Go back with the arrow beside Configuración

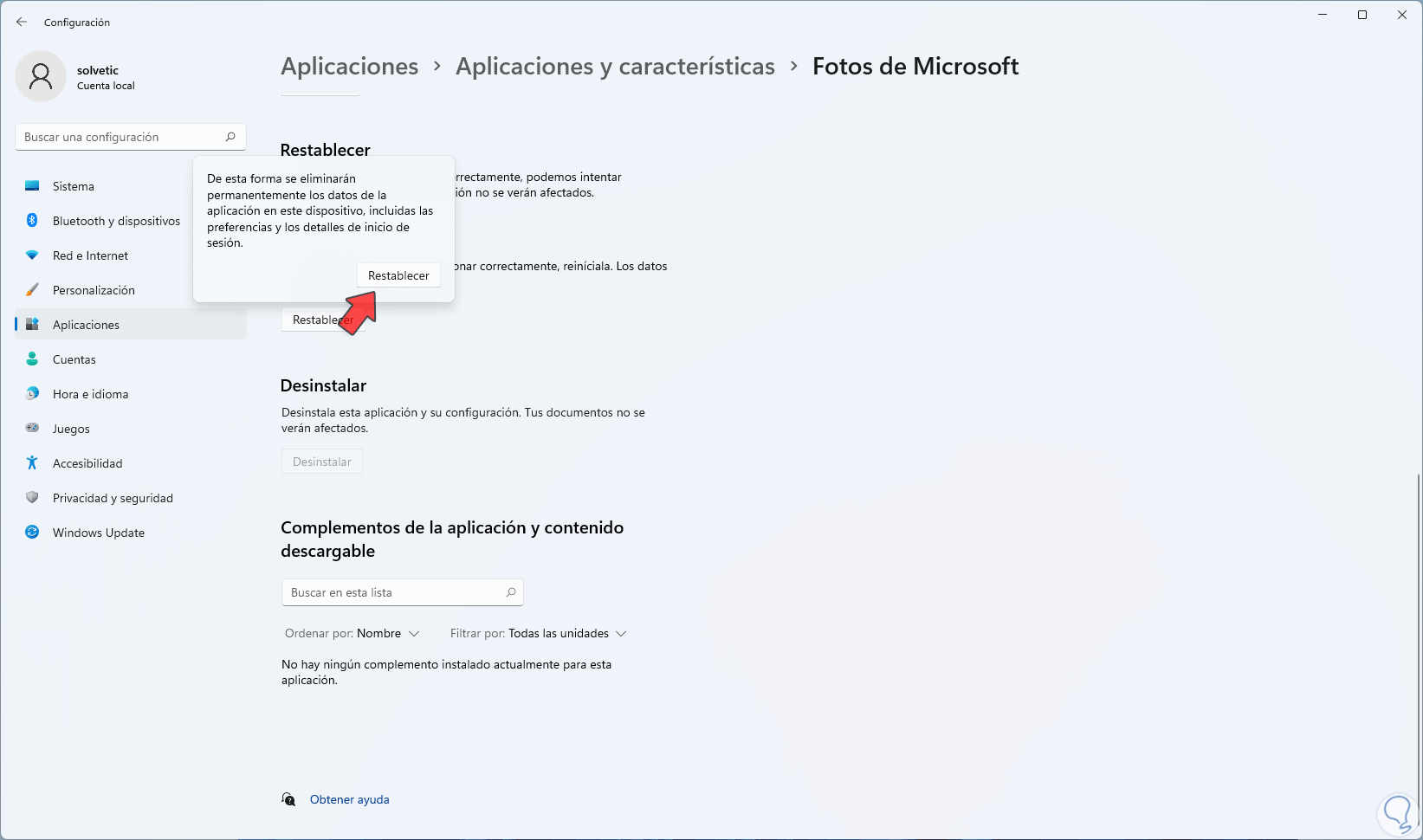(x=22, y=22)
